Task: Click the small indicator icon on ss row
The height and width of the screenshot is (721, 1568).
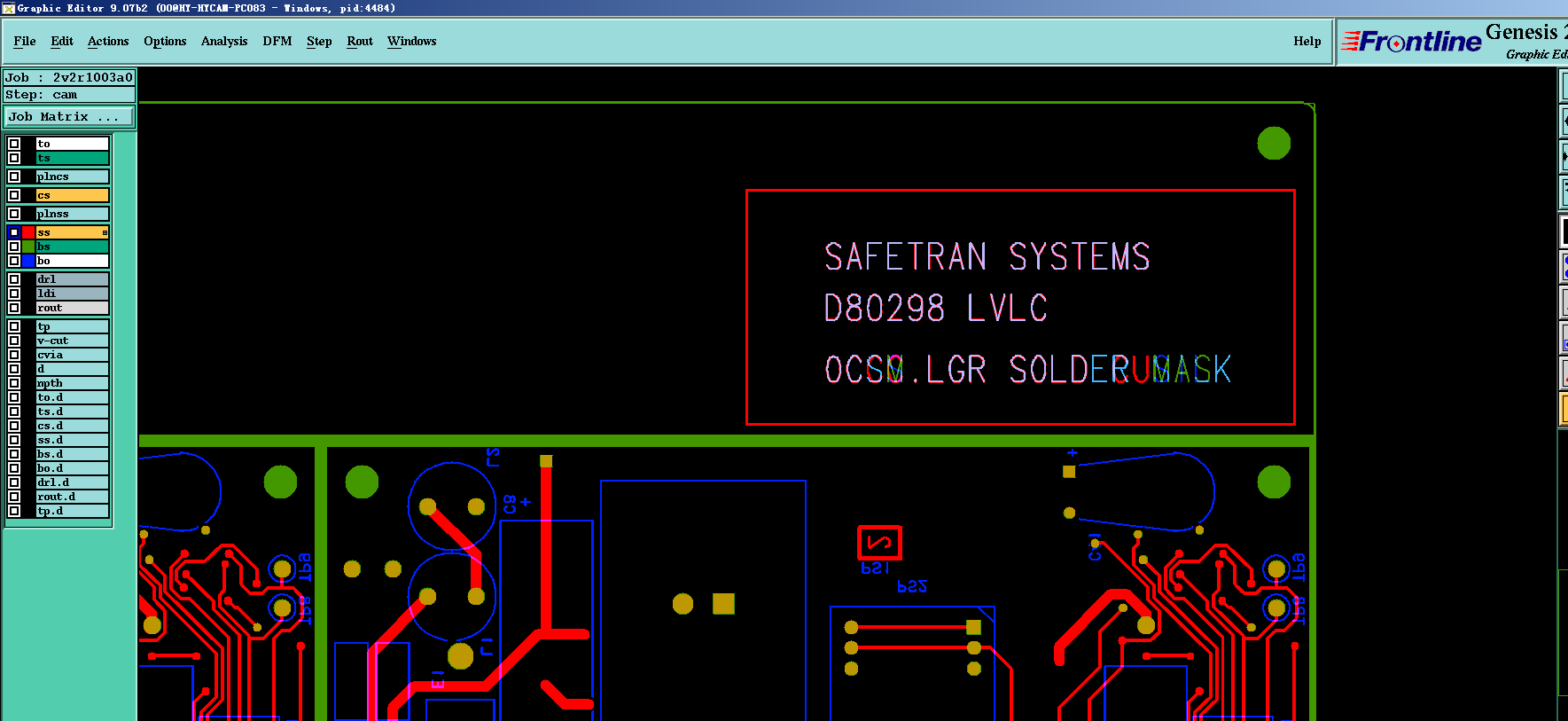Action: coord(105,232)
